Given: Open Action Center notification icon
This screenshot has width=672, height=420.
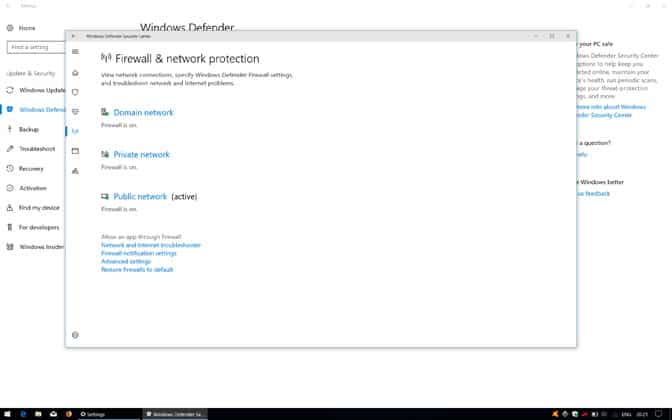Looking at the screenshot, I should point(659,414).
